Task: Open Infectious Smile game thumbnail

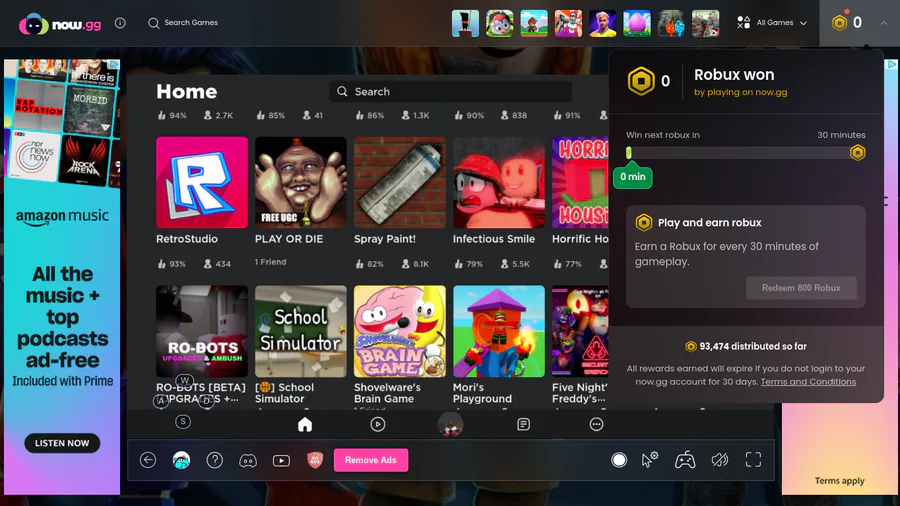Action: pyautogui.click(x=499, y=182)
